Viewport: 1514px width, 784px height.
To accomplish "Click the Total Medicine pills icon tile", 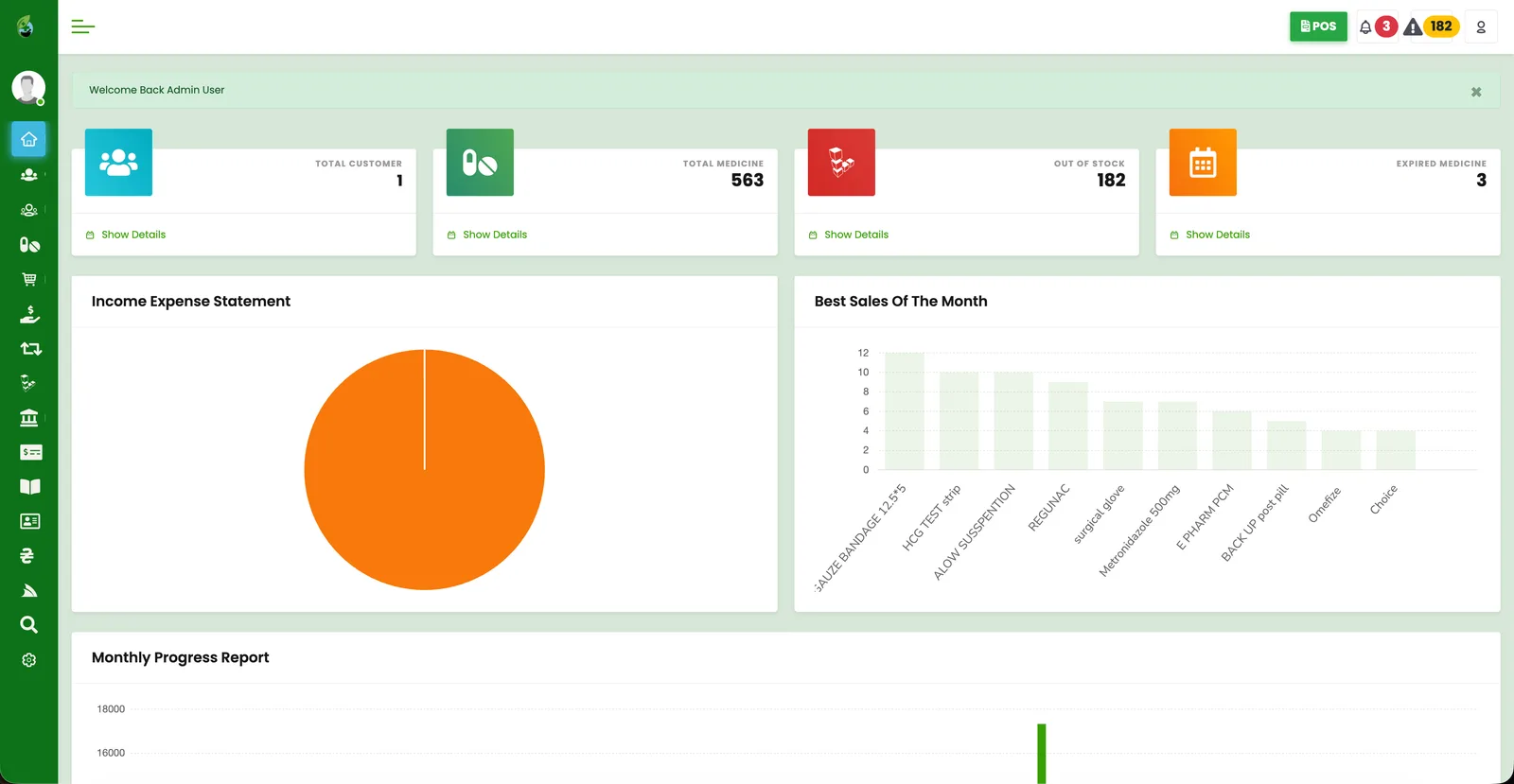I will tap(480, 163).
